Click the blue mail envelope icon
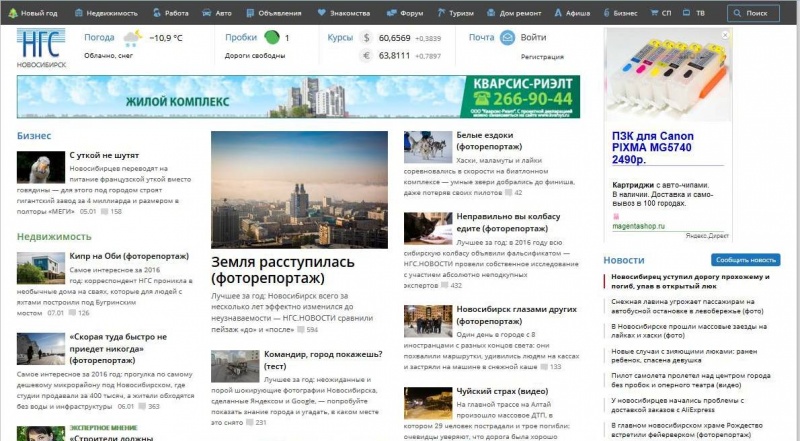 coord(507,38)
